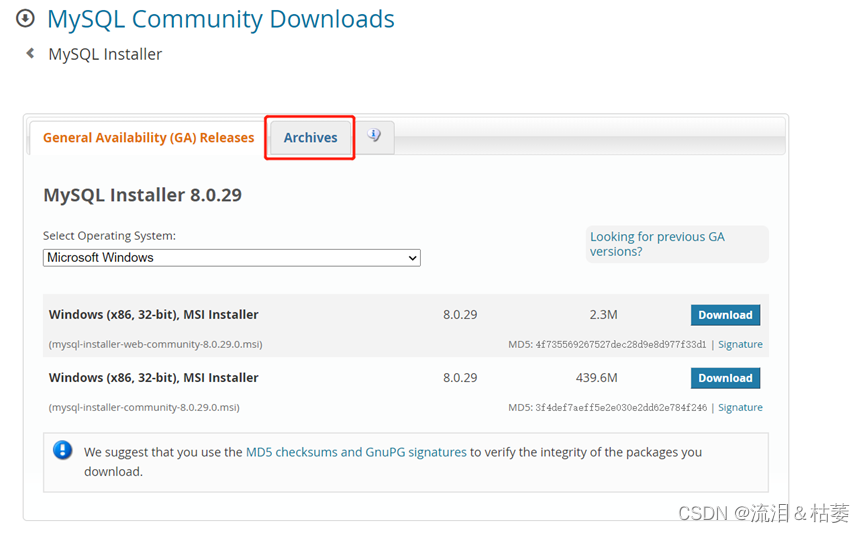Click Looking for previous GA versions link
865x533 pixels.
click(657, 244)
